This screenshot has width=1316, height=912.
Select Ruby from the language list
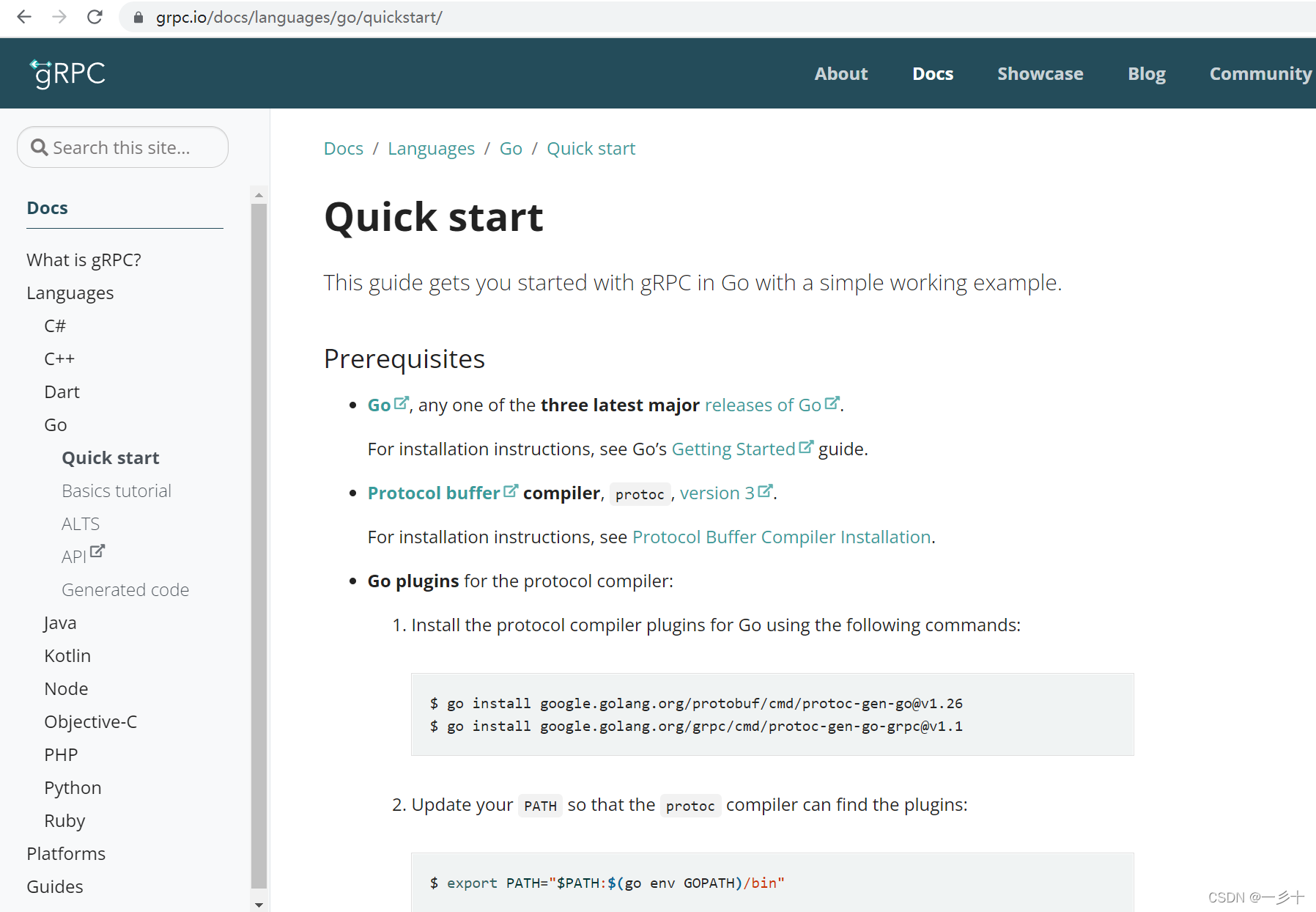[x=64, y=820]
